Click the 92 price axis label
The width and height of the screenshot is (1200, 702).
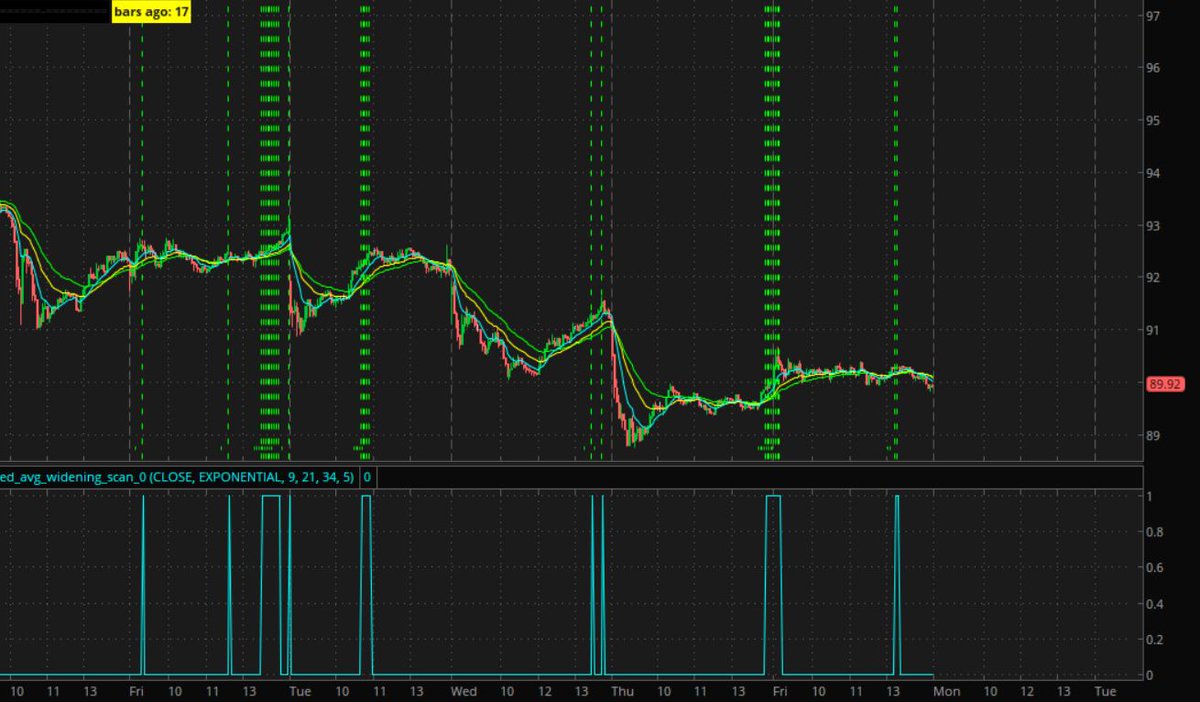click(1153, 277)
